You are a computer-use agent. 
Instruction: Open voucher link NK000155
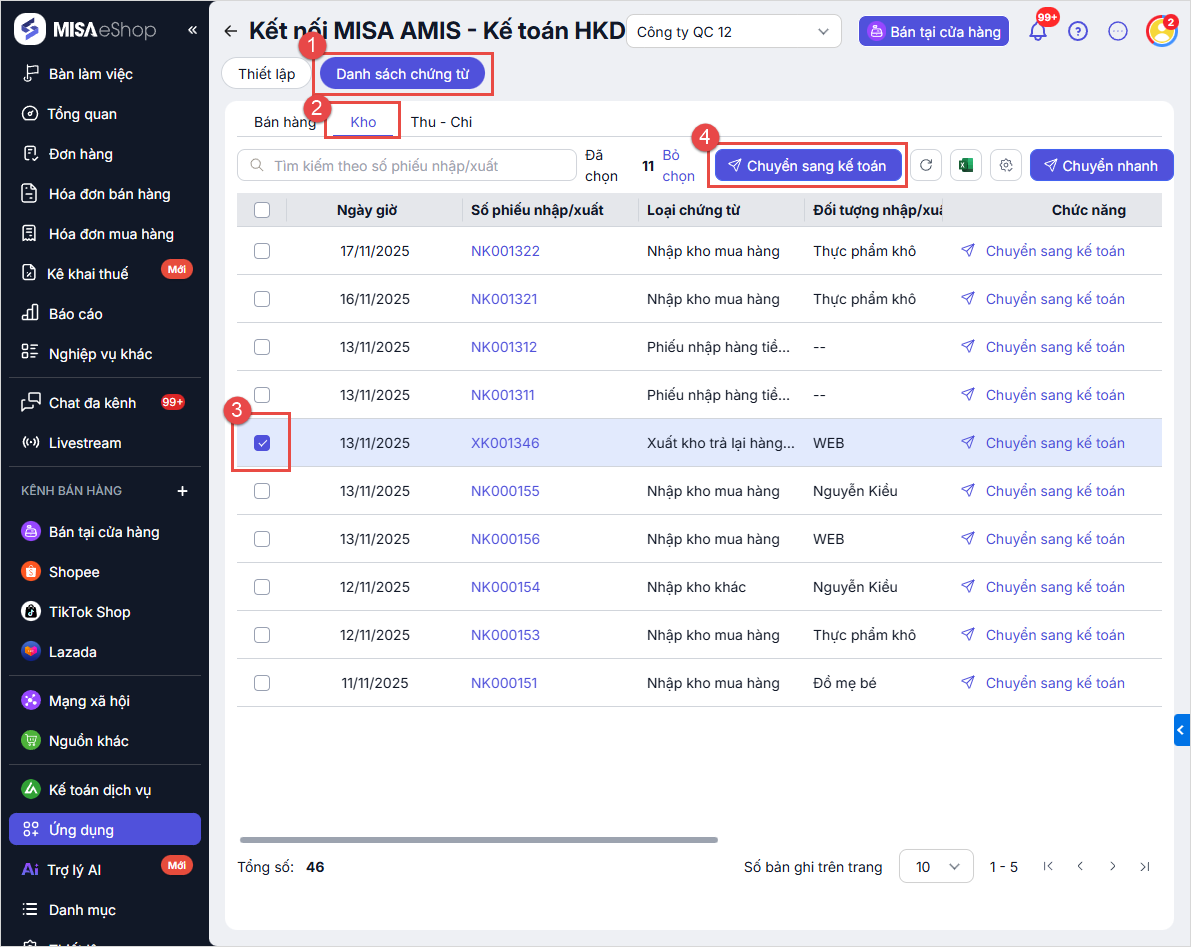click(505, 491)
